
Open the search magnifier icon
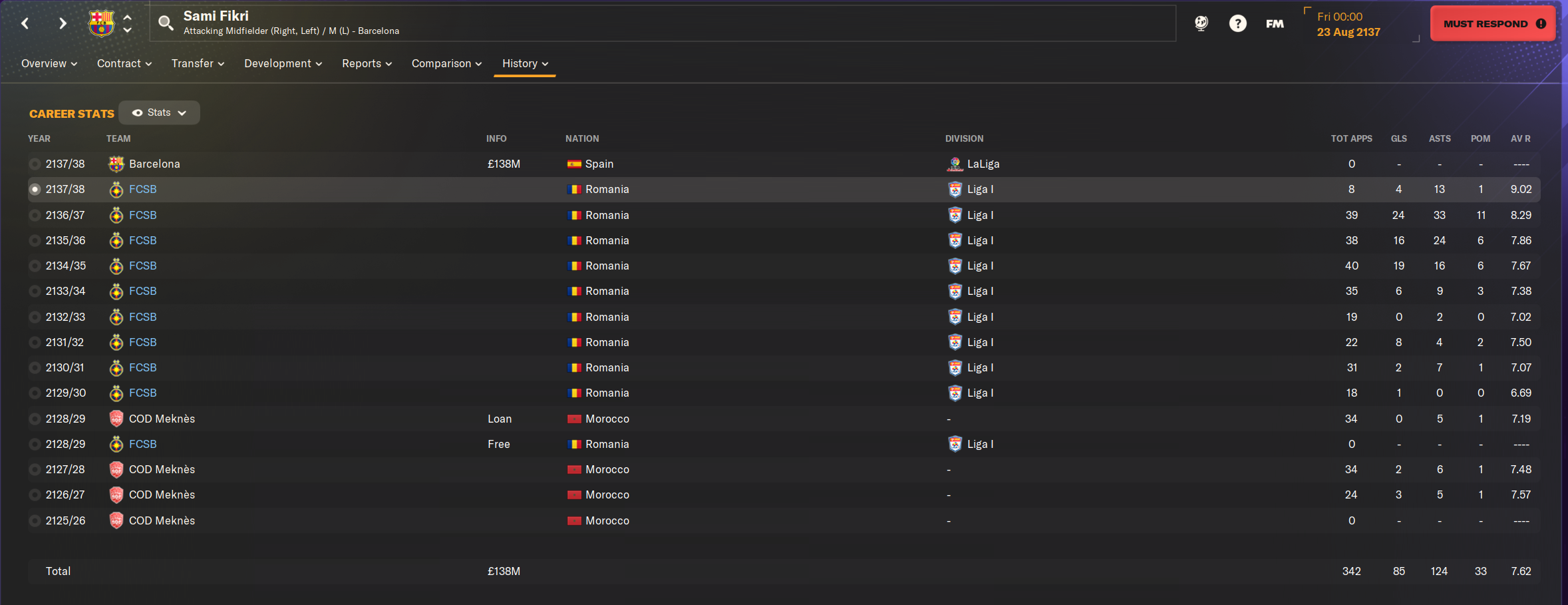pos(166,23)
